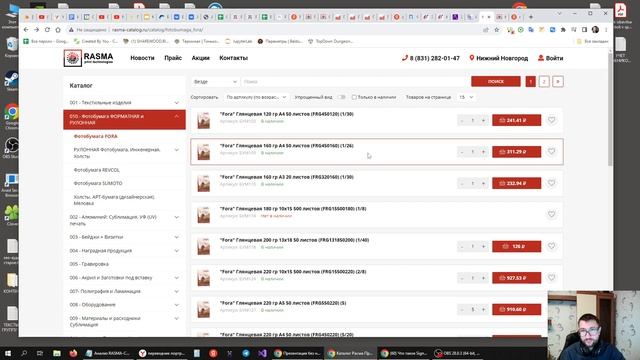Expand category 002 - Алюминий: Сублимация

(176, 217)
